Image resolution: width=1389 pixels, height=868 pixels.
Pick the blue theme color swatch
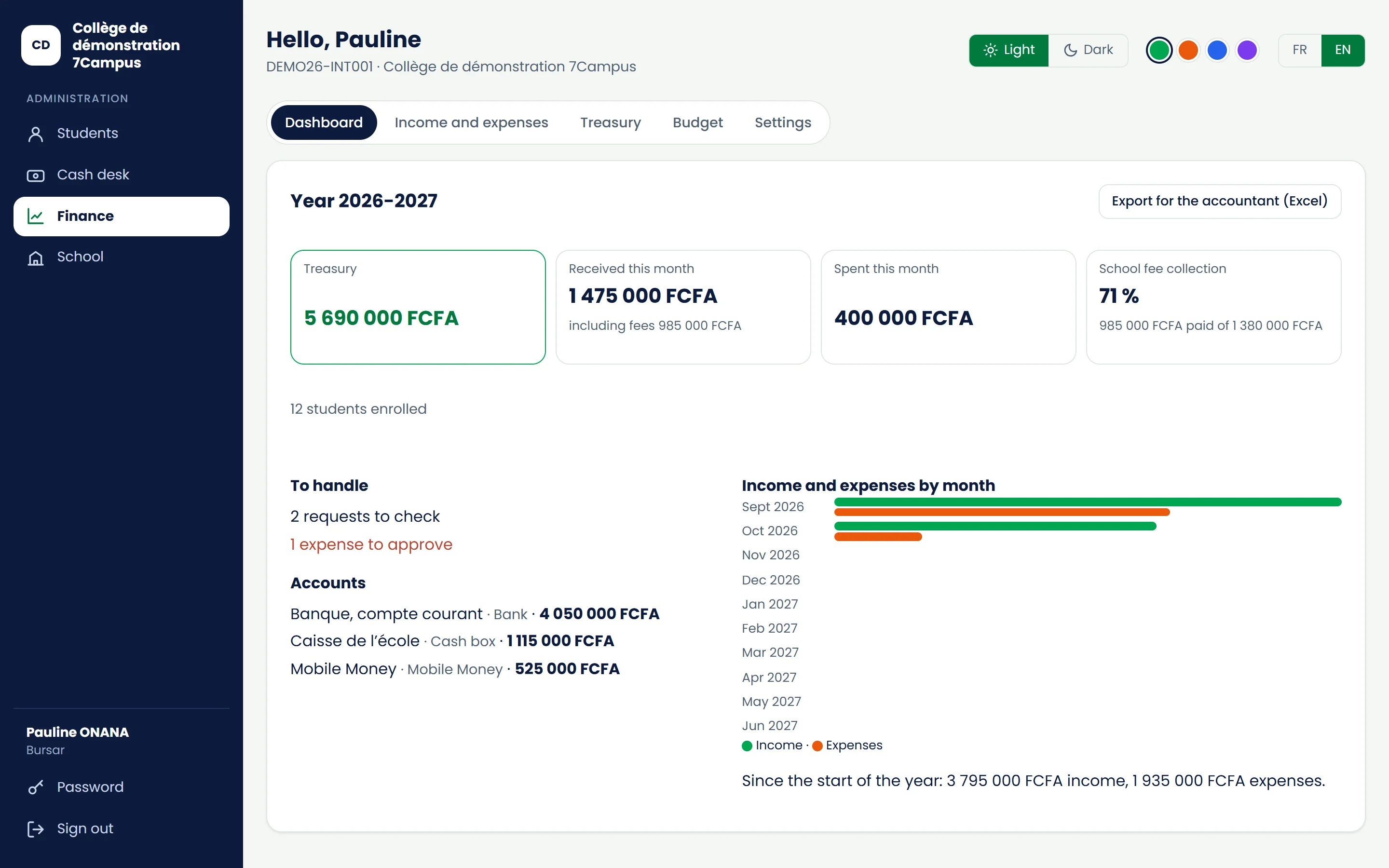pyautogui.click(x=1217, y=50)
